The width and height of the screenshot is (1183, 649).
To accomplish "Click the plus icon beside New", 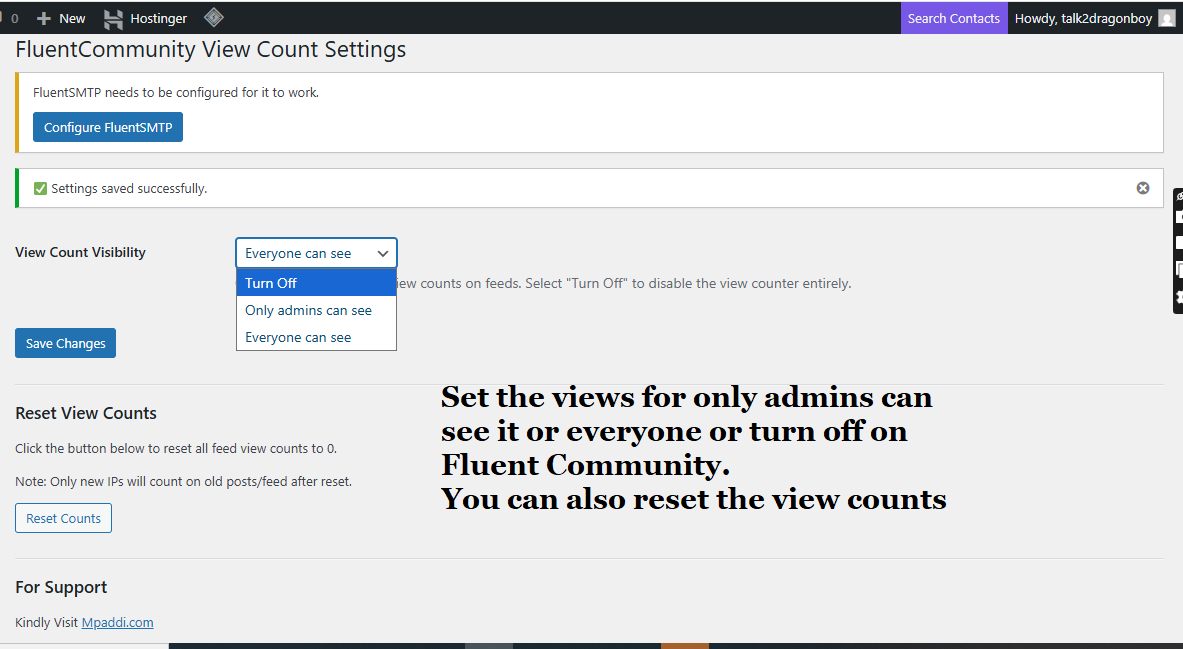I will coord(44,18).
